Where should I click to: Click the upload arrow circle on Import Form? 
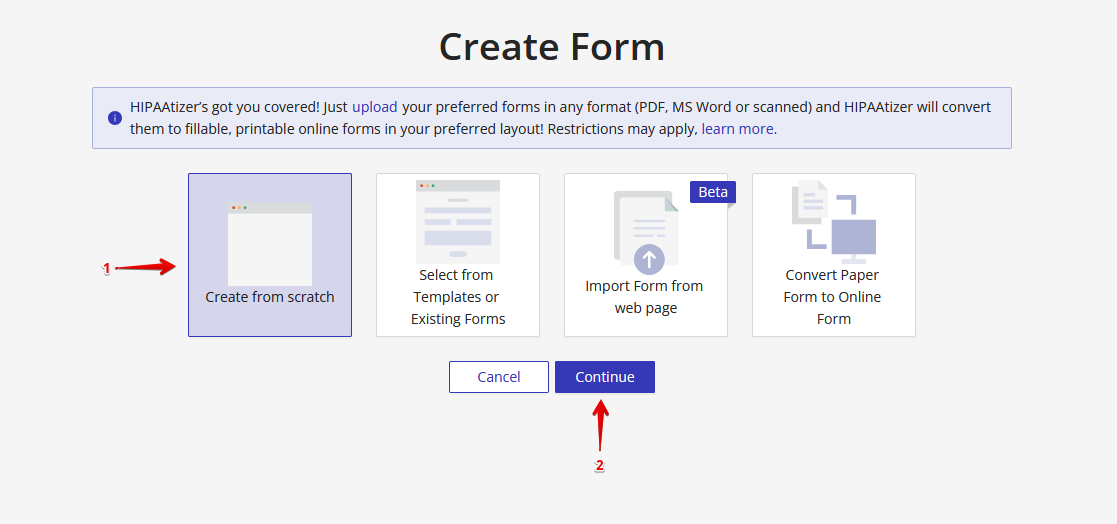(x=649, y=260)
